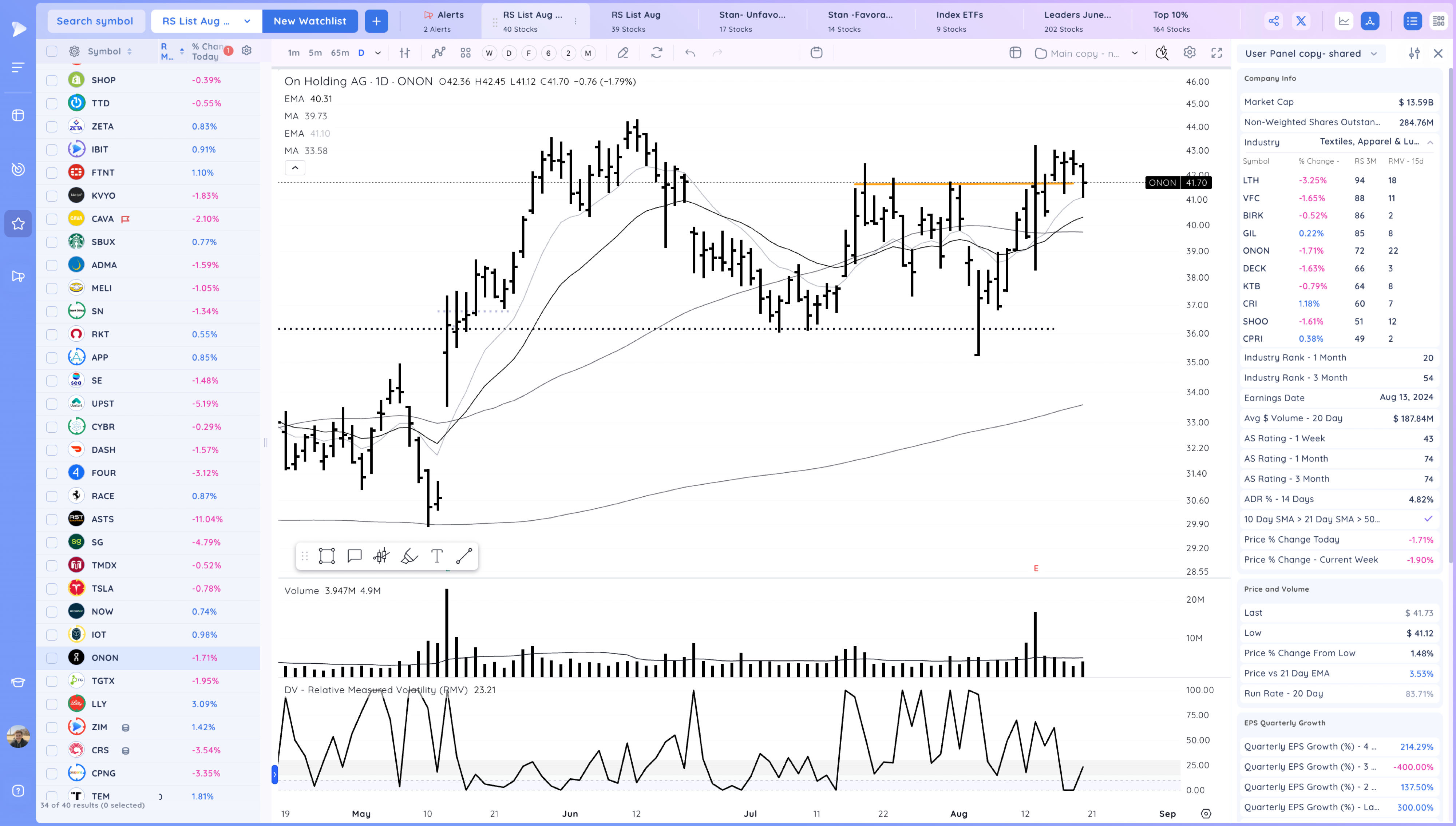This screenshot has width=1456, height=826.
Task: Select the rectangle drawing tool
Action: [x=327, y=556]
